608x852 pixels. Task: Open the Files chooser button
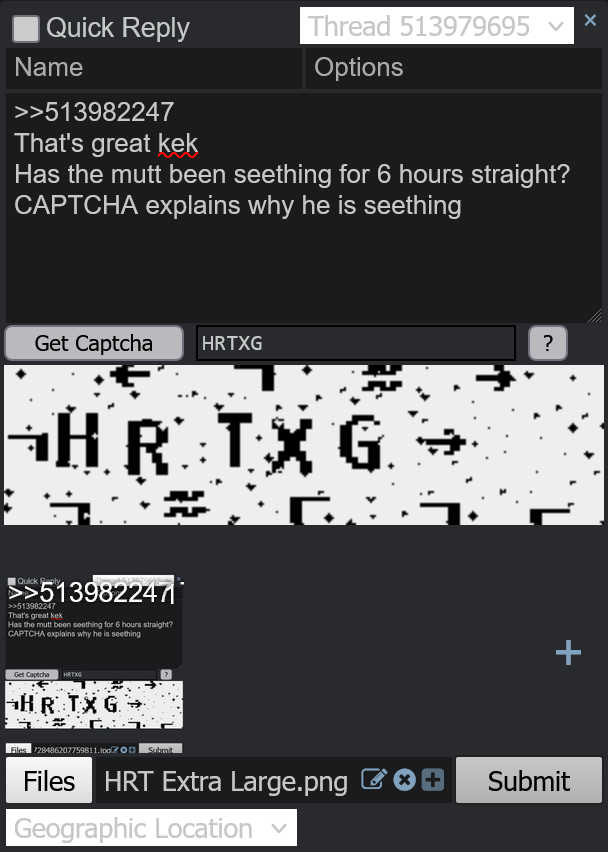click(49, 780)
